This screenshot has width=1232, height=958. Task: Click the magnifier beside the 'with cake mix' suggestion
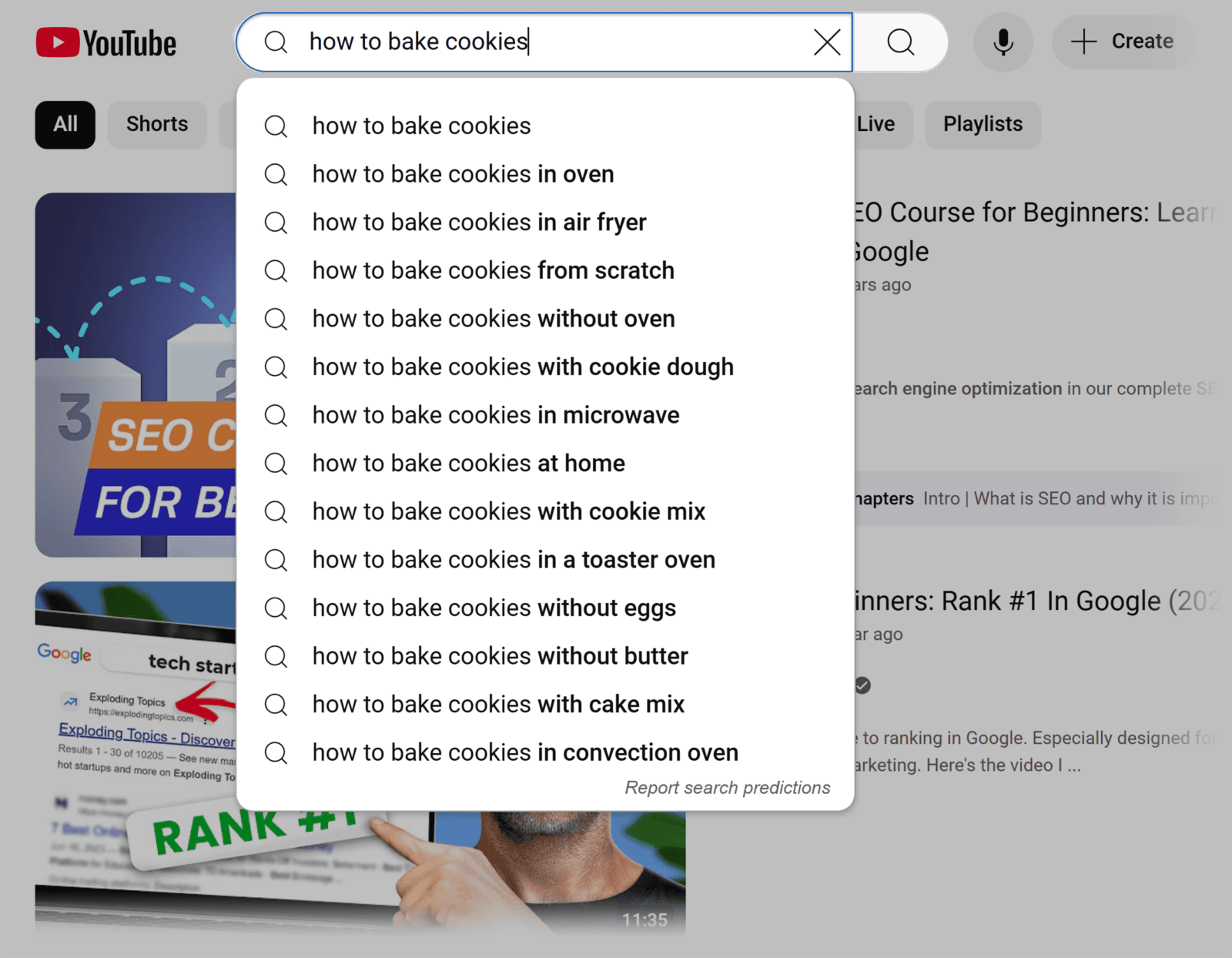[x=276, y=705]
